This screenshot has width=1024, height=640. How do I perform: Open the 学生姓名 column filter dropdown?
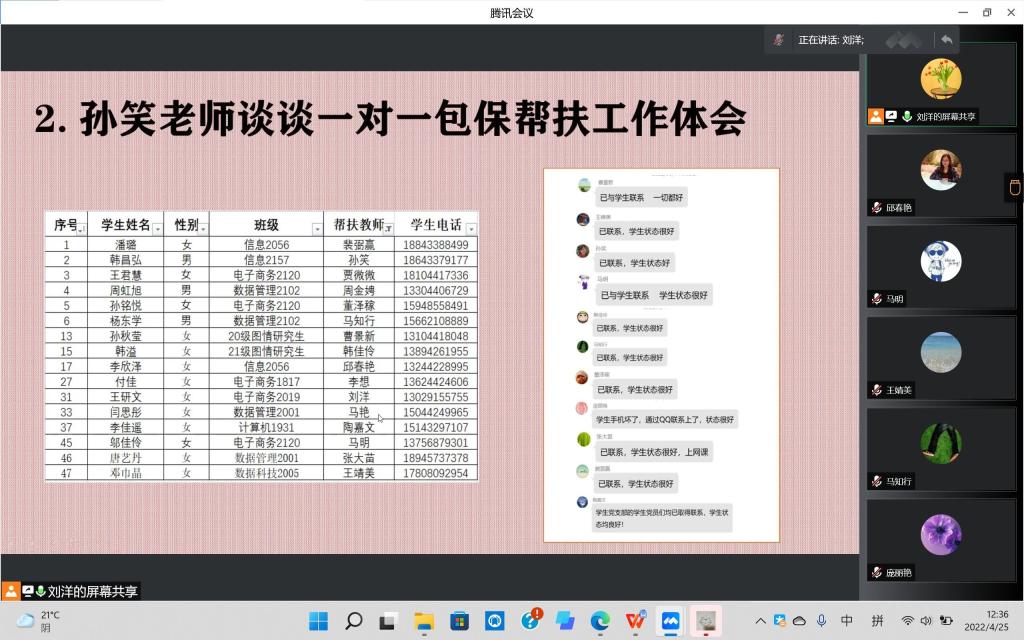(x=157, y=229)
